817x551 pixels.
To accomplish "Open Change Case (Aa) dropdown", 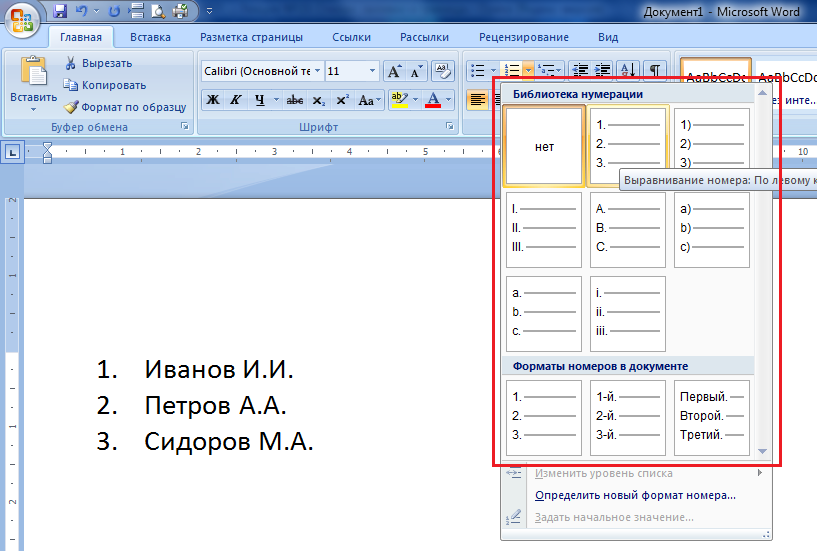I will [369, 100].
